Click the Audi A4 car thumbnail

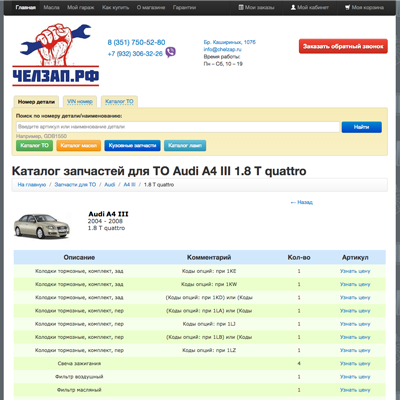pyautogui.click(x=42, y=226)
